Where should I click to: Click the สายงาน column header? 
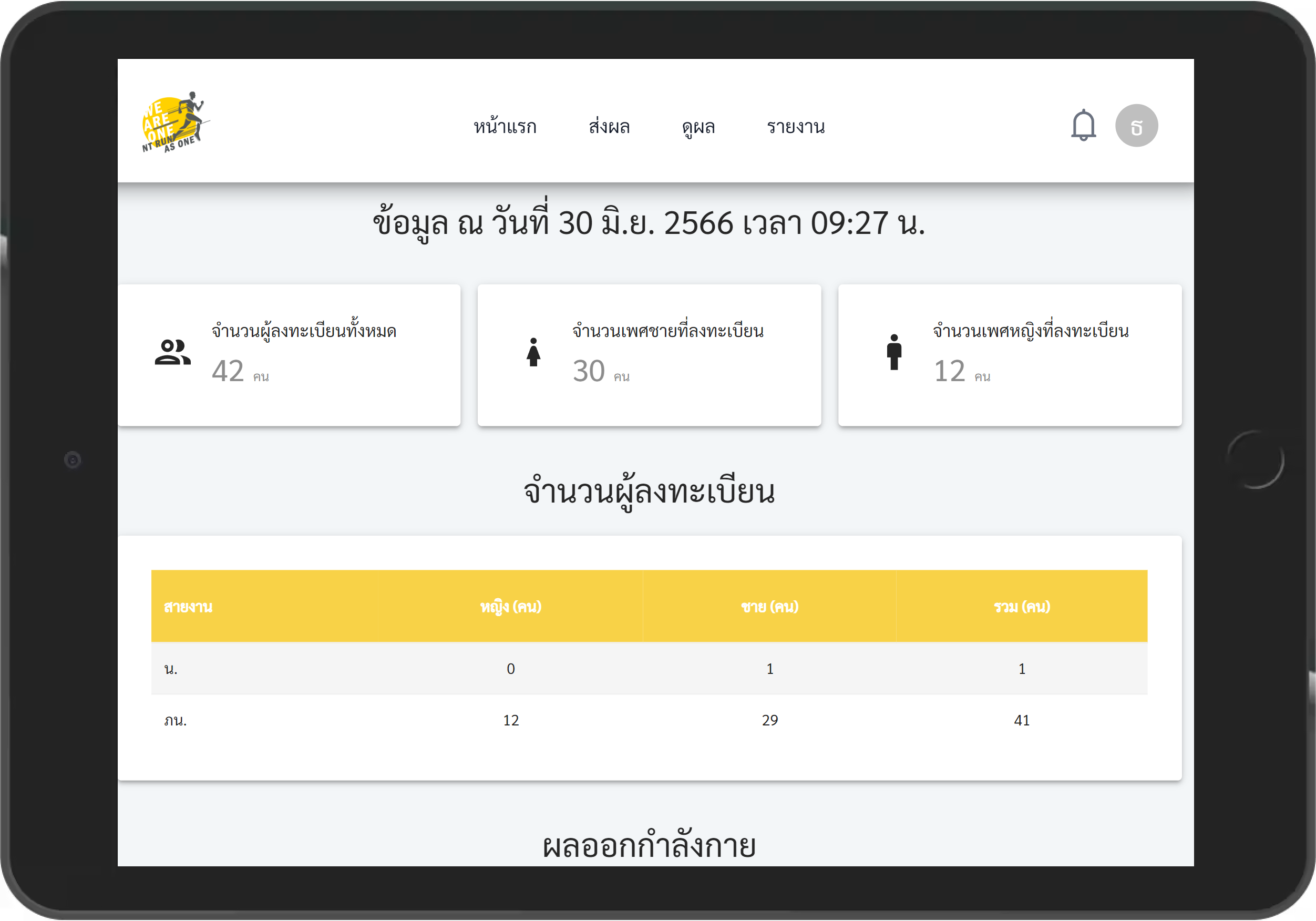(188, 607)
